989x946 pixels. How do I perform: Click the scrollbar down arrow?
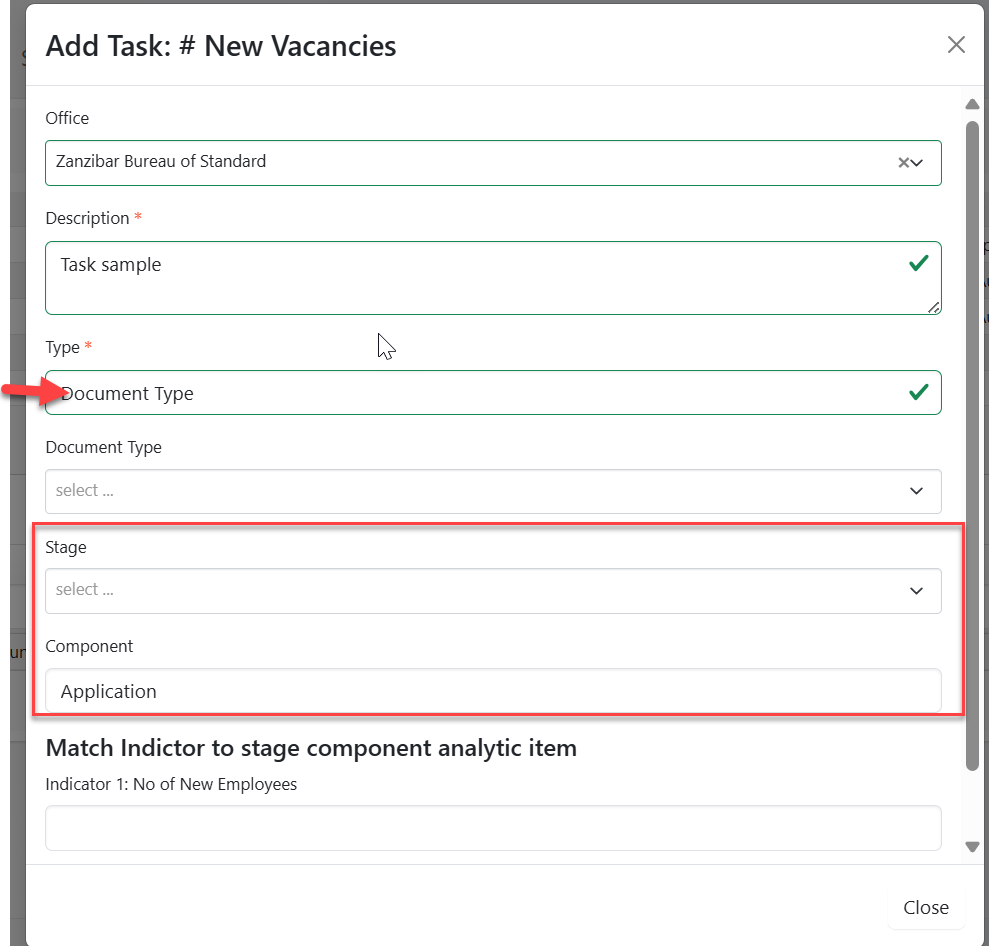[972, 847]
